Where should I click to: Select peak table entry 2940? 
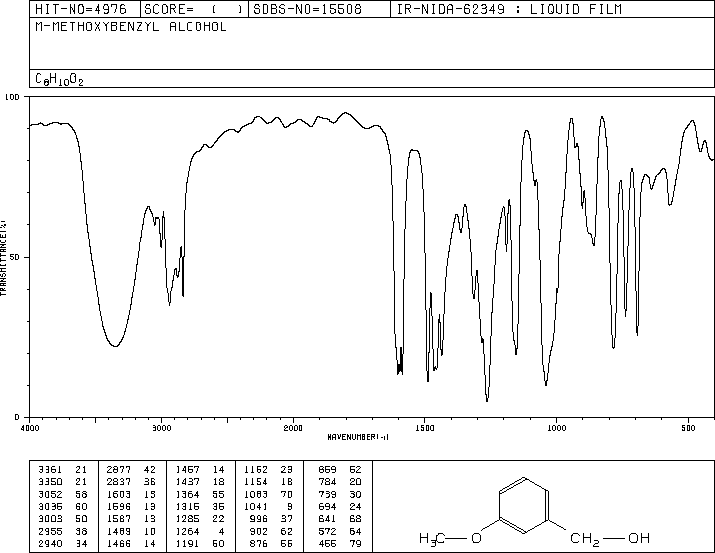(50, 543)
